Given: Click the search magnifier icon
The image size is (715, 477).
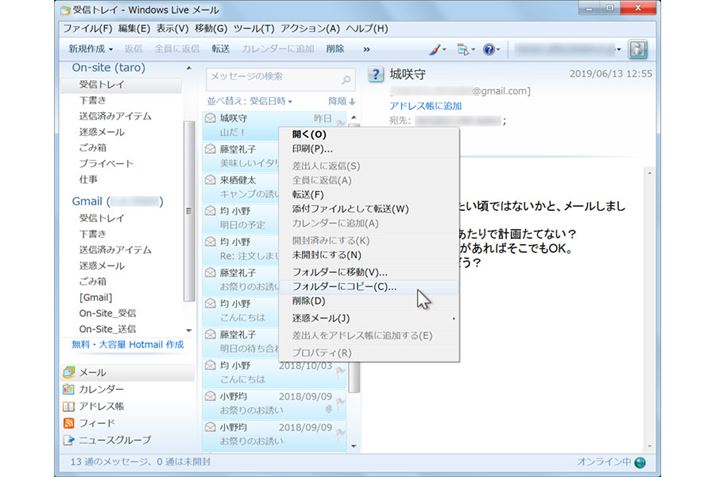Looking at the screenshot, I should [346, 78].
